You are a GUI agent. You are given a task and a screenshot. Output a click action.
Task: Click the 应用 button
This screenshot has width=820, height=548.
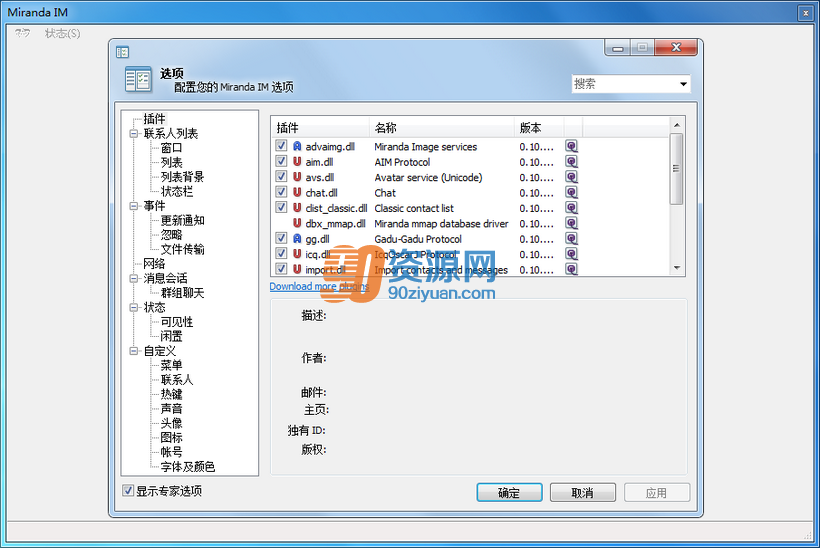[x=657, y=493]
